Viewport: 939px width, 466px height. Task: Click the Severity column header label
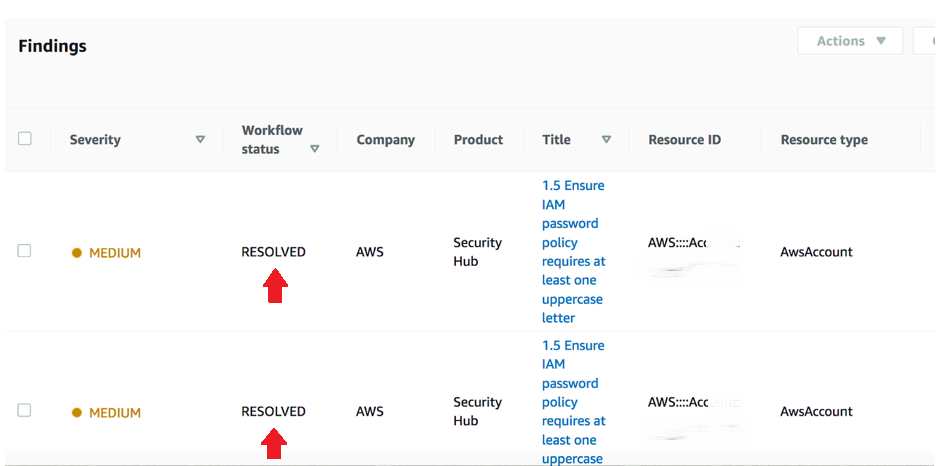[95, 140]
